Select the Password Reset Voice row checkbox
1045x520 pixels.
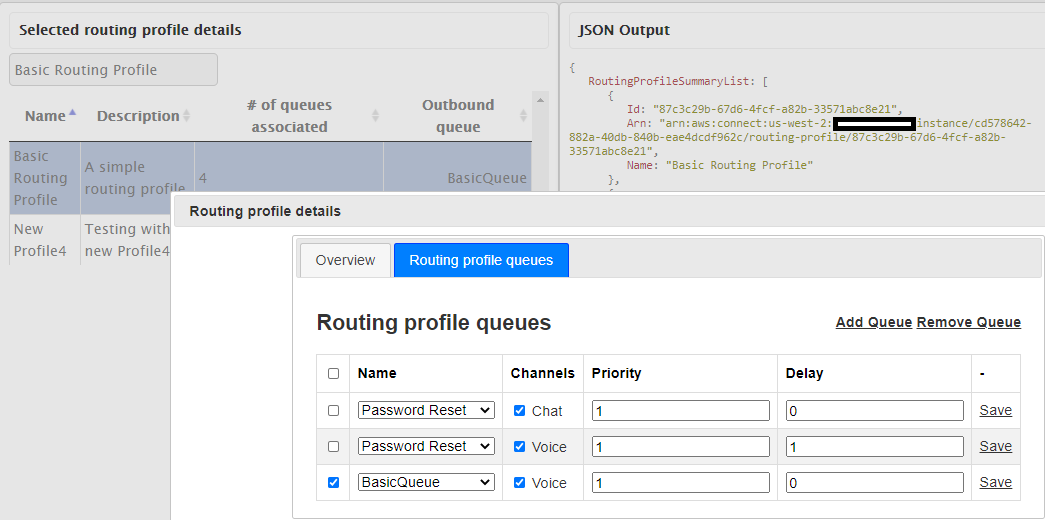point(333,446)
